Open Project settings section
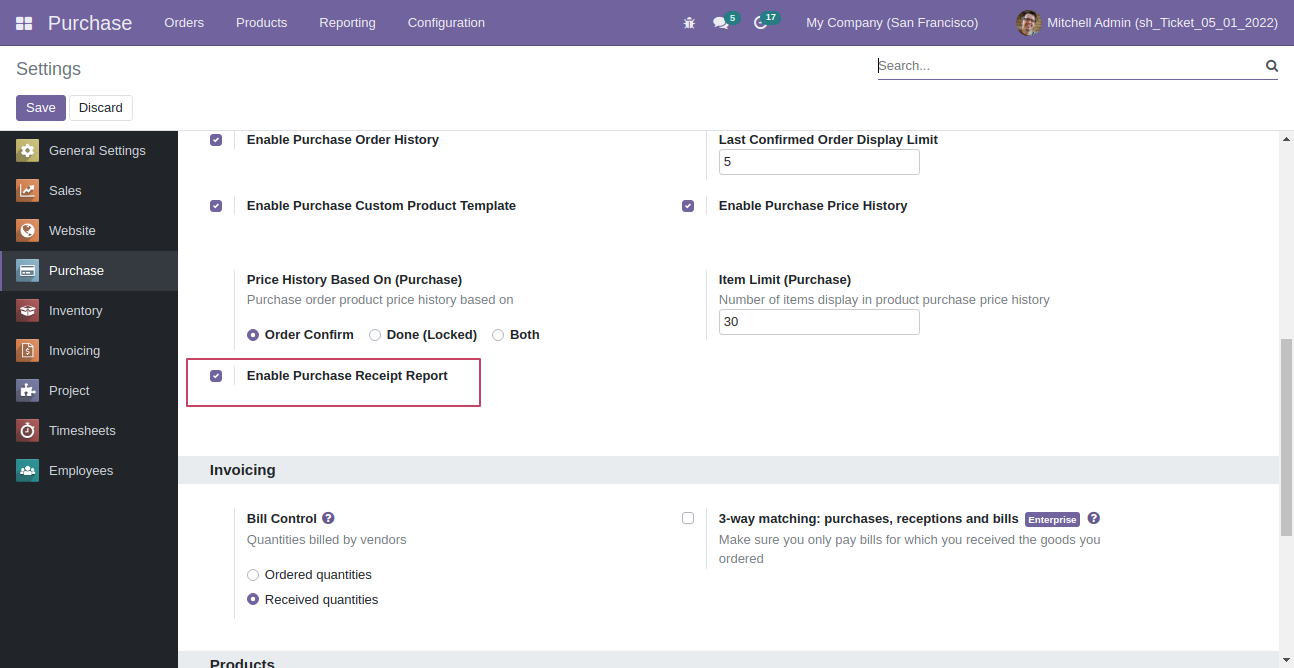The height and width of the screenshot is (668, 1294). pos(89,391)
